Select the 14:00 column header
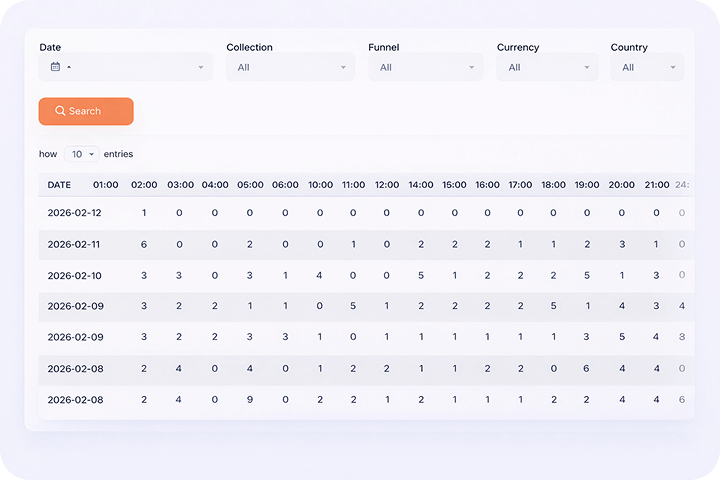The height and width of the screenshot is (480, 720). coord(421,185)
